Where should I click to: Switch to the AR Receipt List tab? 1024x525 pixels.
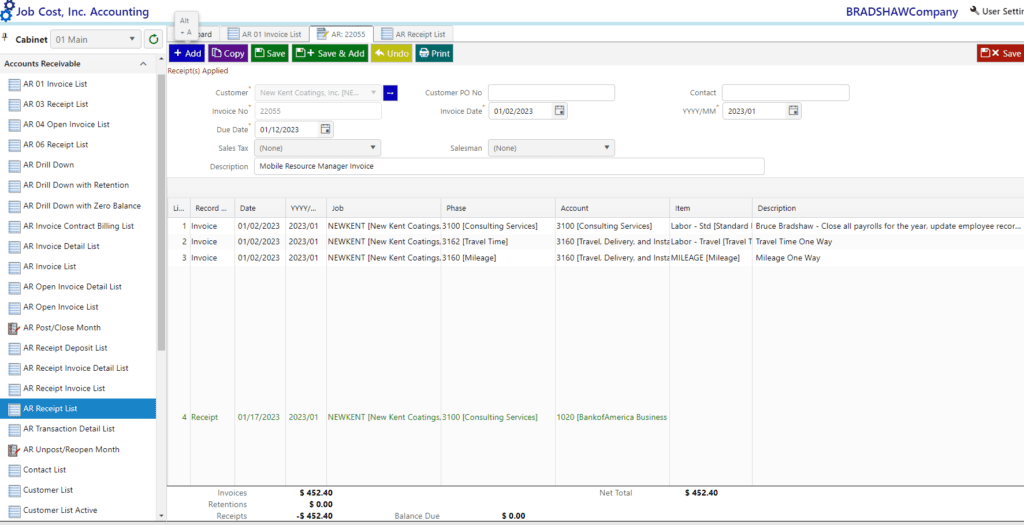[x=414, y=34]
